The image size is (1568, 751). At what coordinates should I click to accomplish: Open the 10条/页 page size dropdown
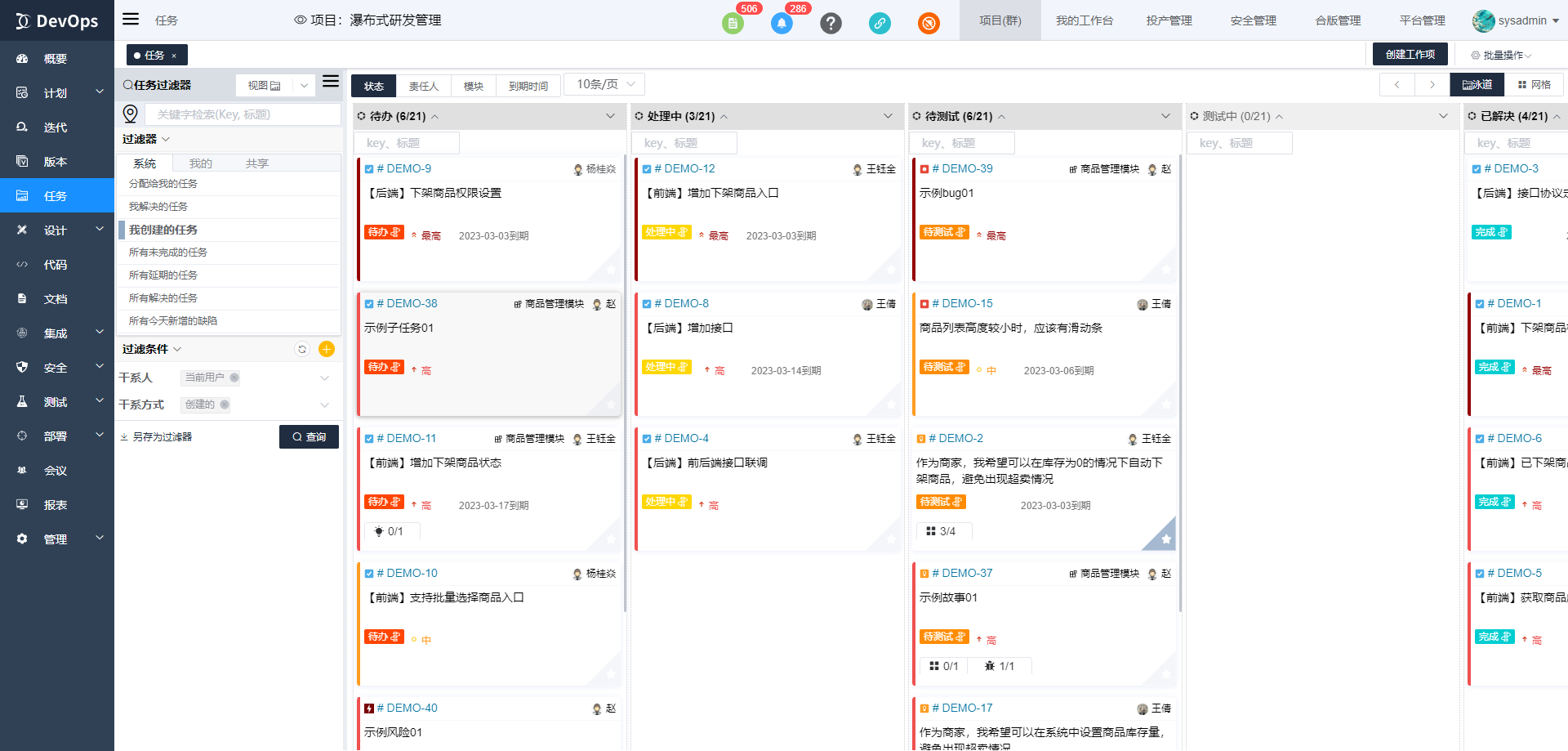[604, 84]
